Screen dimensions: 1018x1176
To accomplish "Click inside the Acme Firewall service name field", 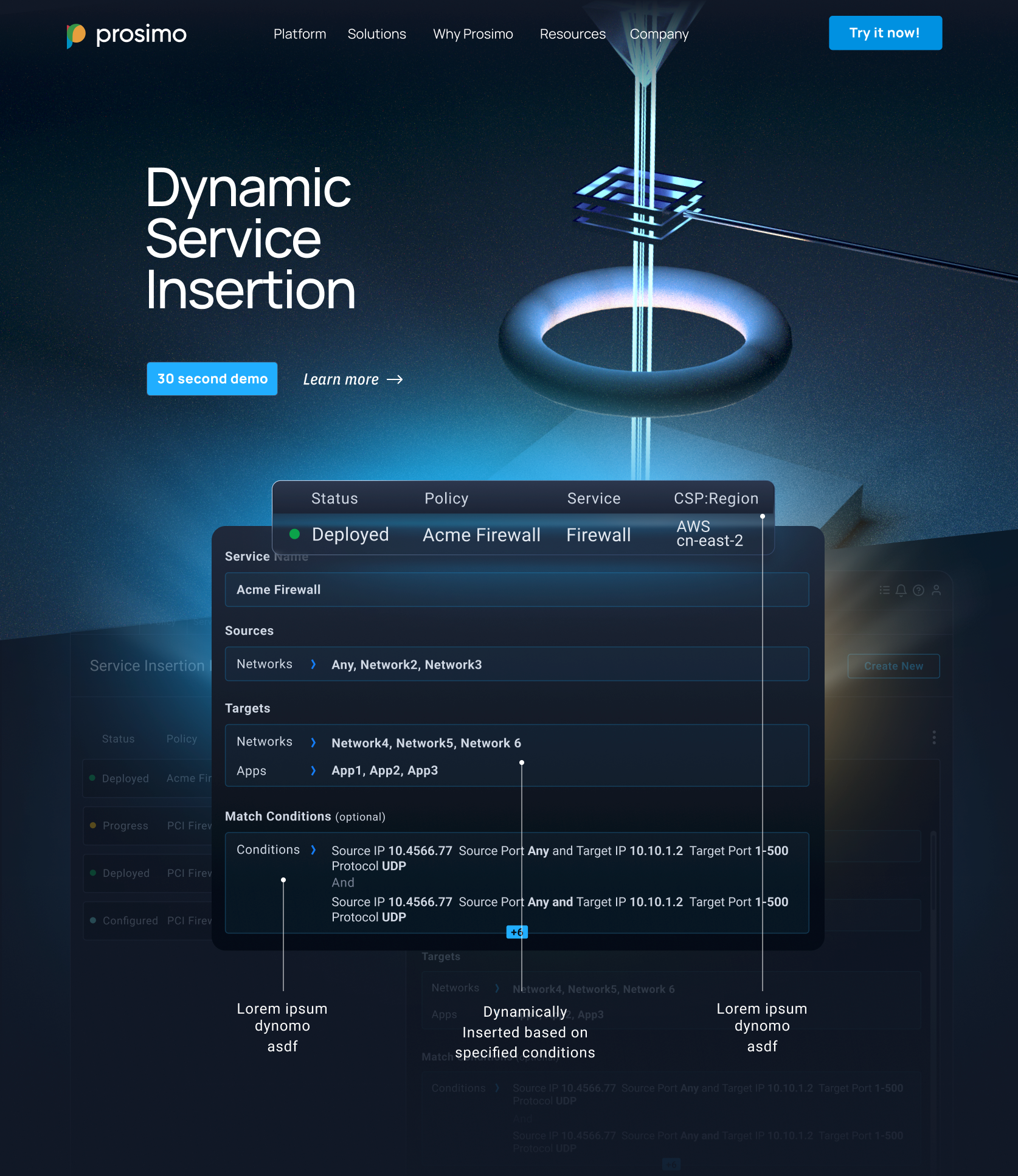I will (x=517, y=589).
